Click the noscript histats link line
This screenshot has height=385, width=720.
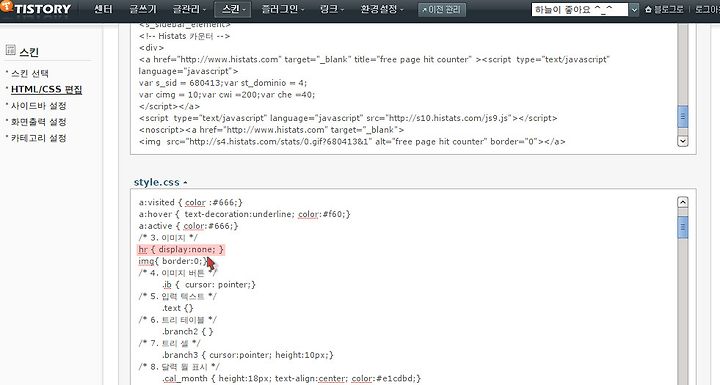click(271, 130)
